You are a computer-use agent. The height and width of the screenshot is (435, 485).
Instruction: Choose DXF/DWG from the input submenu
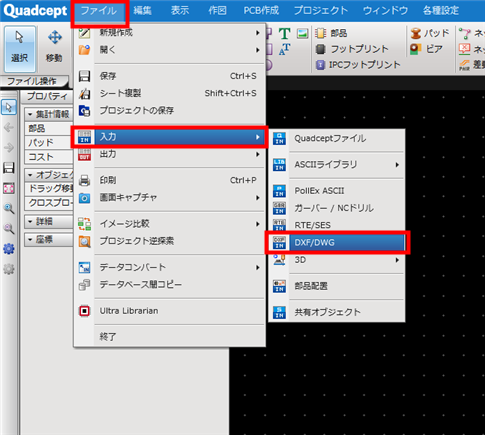(337, 243)
